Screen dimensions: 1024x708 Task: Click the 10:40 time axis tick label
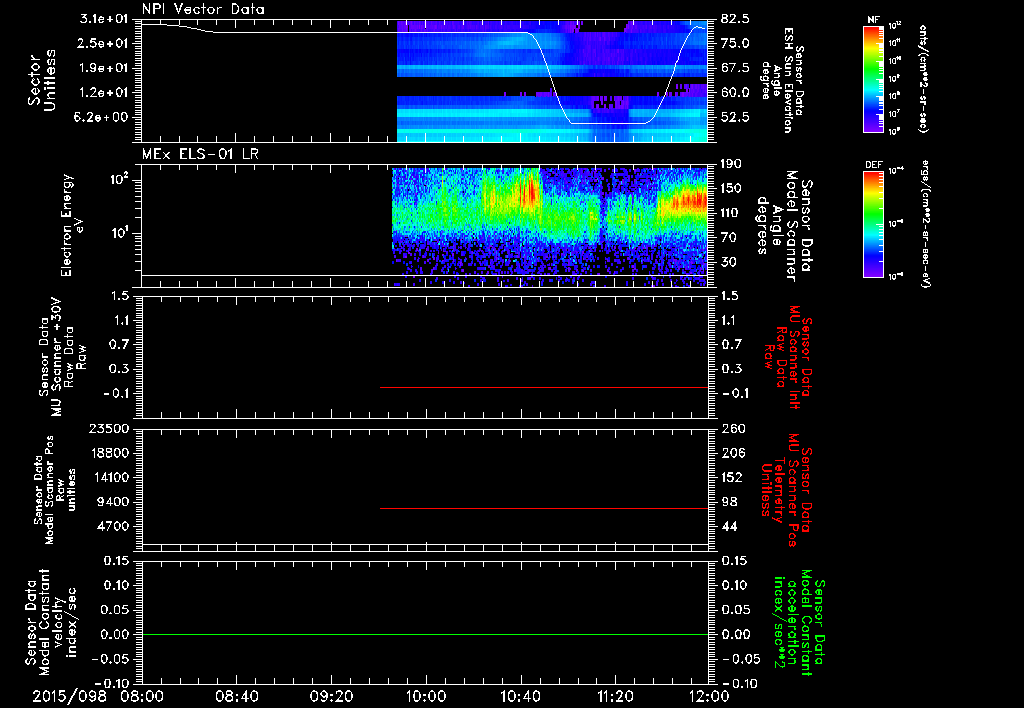(x=520, y=696)
